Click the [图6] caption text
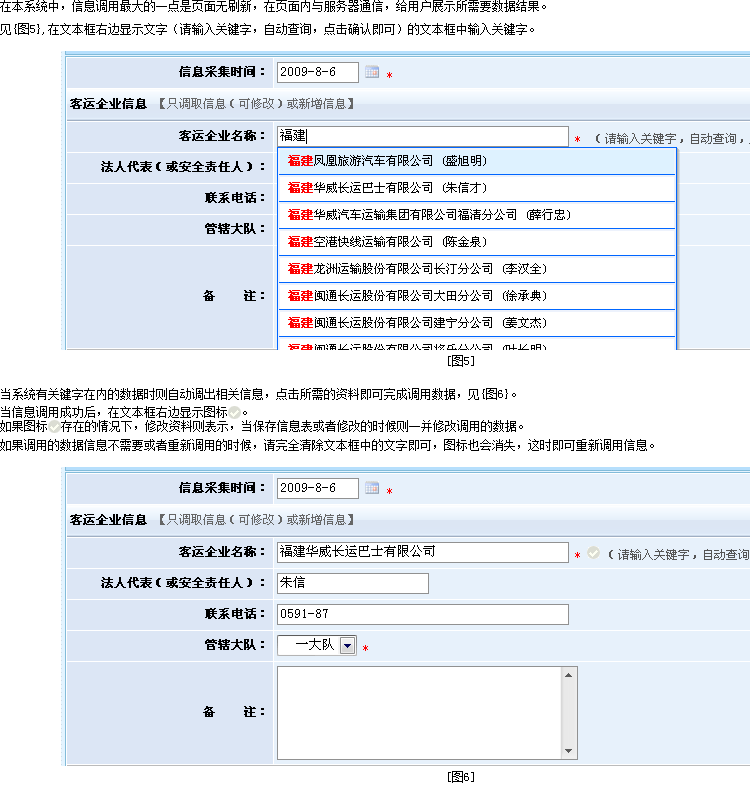750x794 pixels. tap(461, 777)
